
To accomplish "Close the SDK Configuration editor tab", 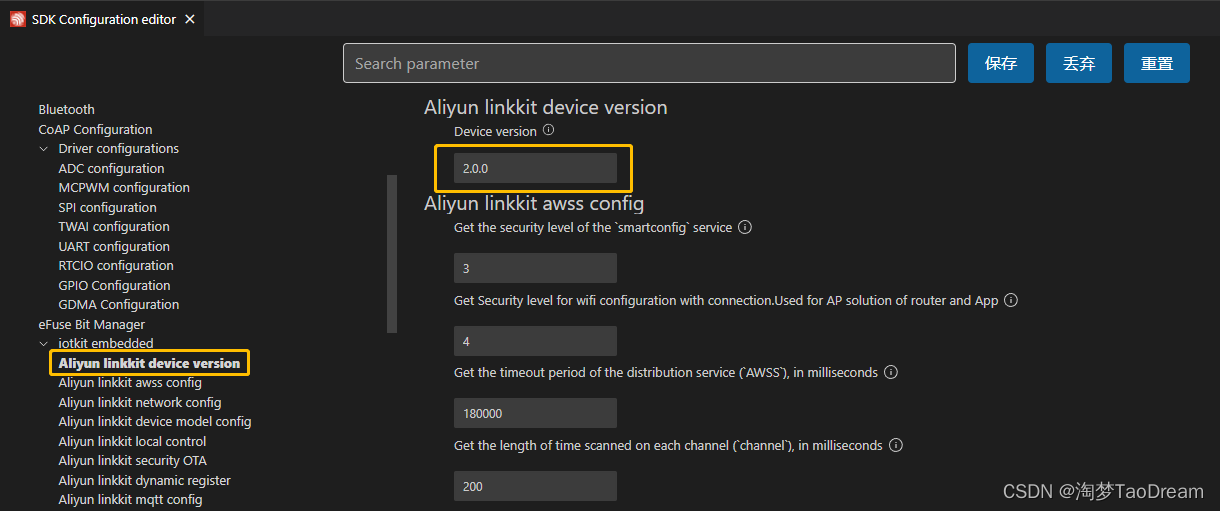I will tap(190, 19).
